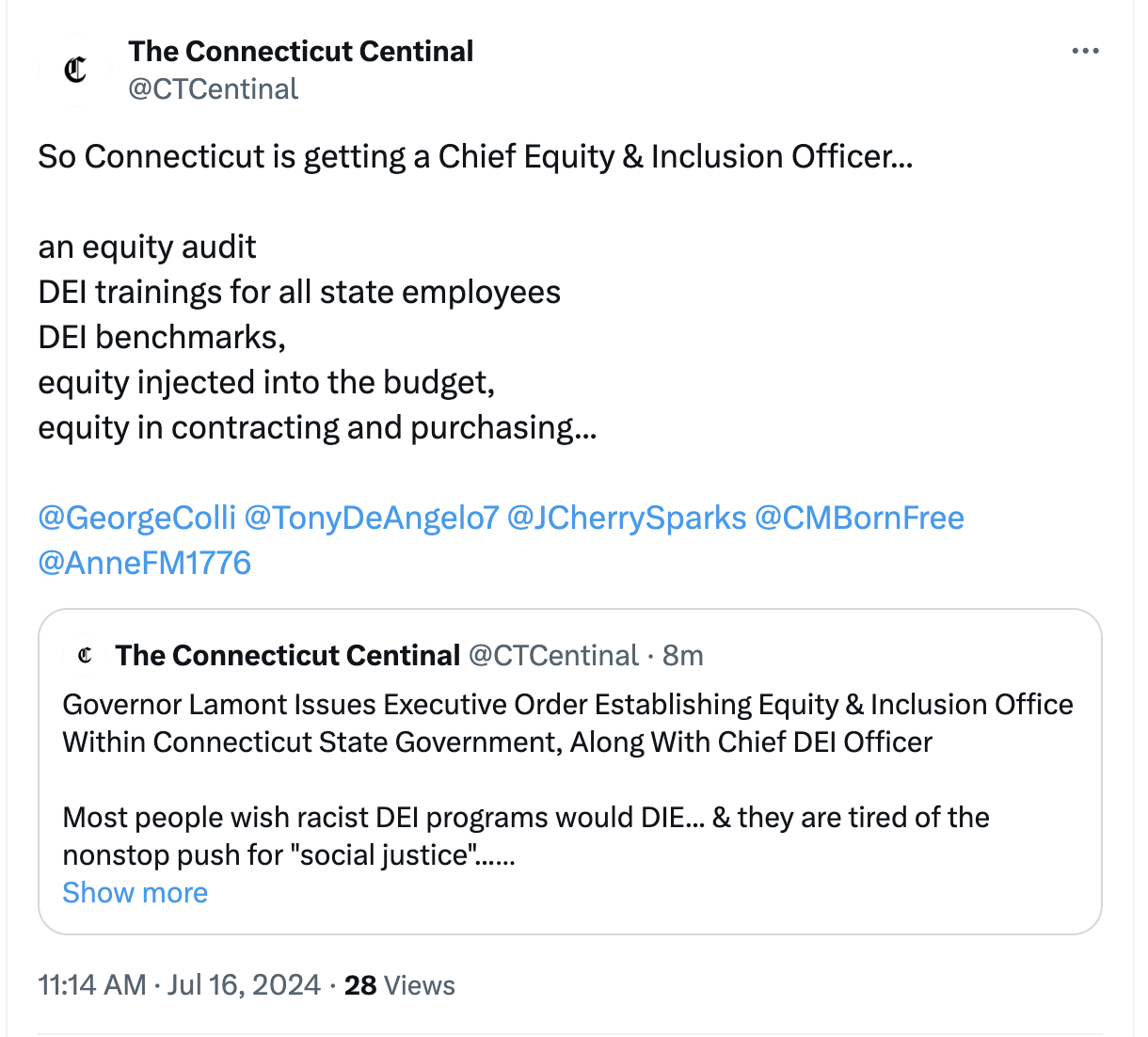The image size is (1148, 1037).
Task: Click the @CTCentinal handle under the name
Action: pos(213,88)
